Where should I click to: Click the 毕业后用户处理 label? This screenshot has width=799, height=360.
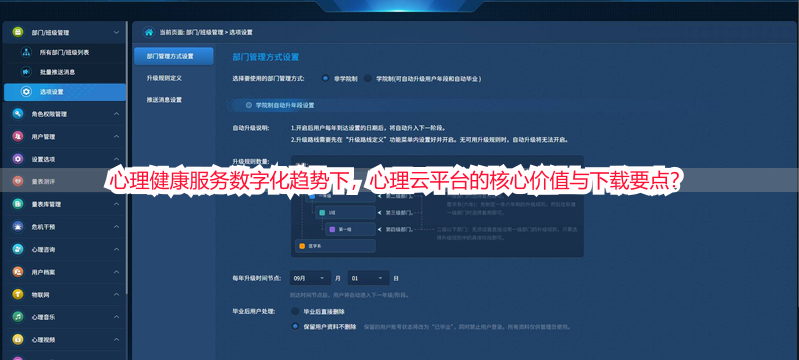click(253, 311)
